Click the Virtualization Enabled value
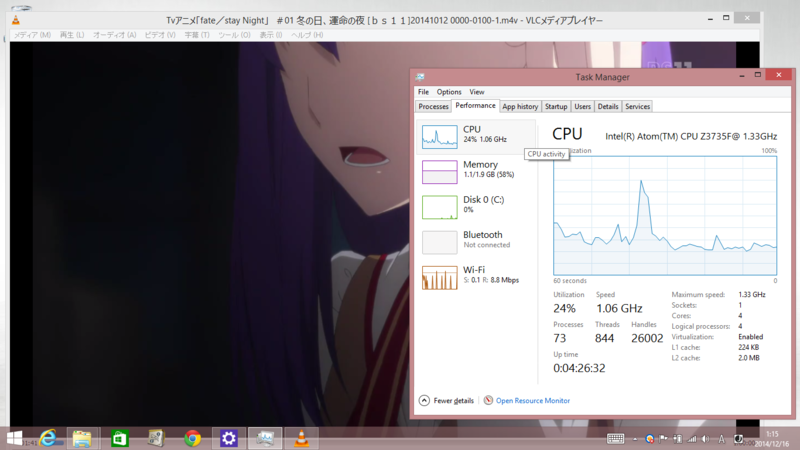This screenshot has height=450, width=800. pos(751,337)
